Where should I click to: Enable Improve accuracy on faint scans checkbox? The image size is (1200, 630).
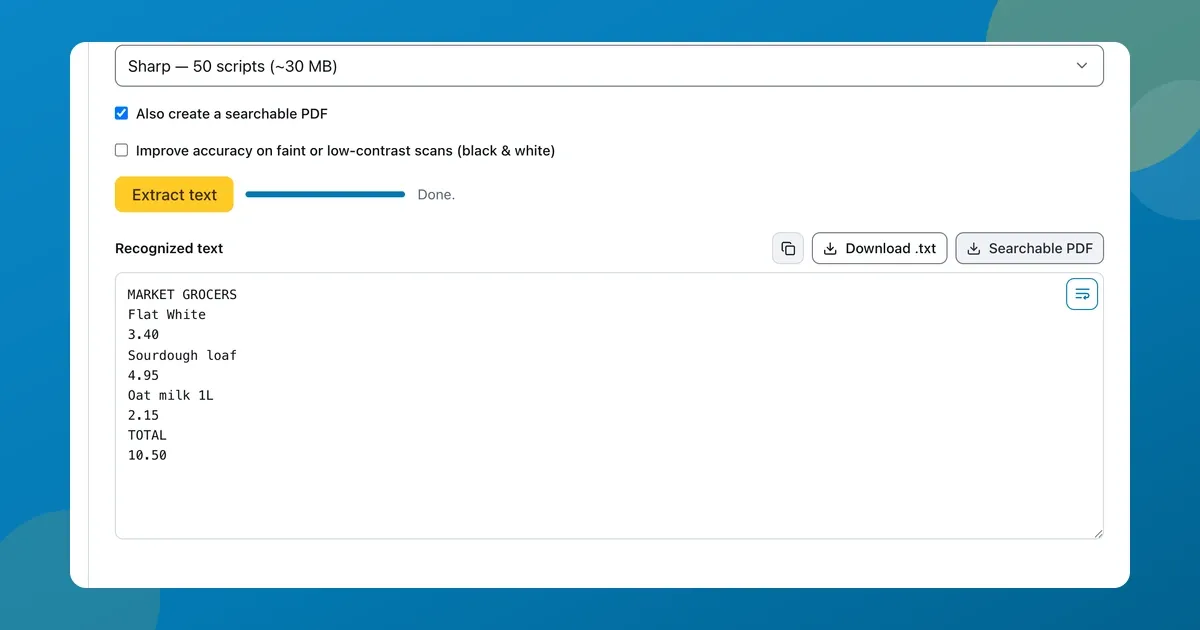point(122,150)
